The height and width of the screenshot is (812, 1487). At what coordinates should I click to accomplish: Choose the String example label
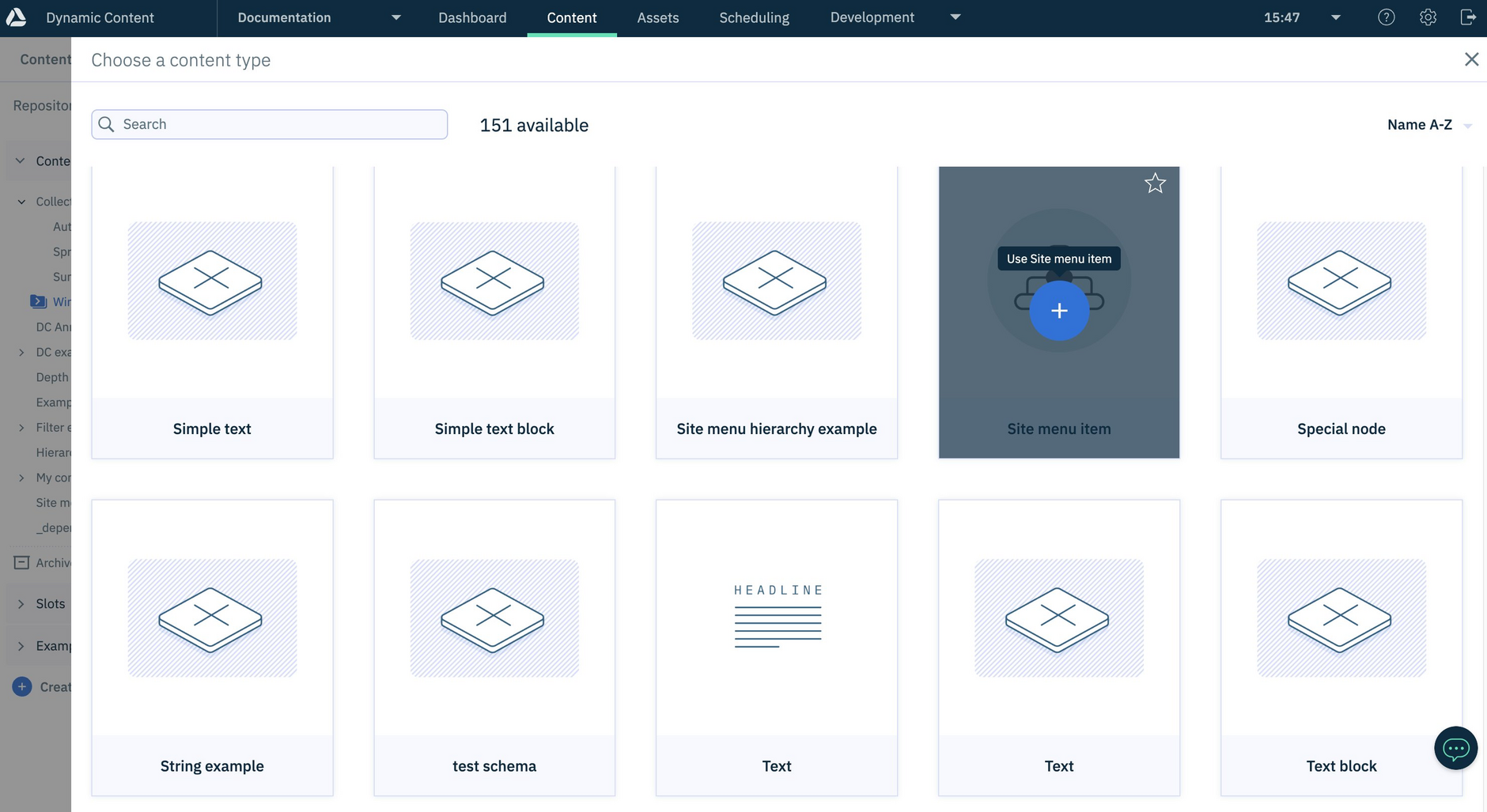click(x=212, y=766)
